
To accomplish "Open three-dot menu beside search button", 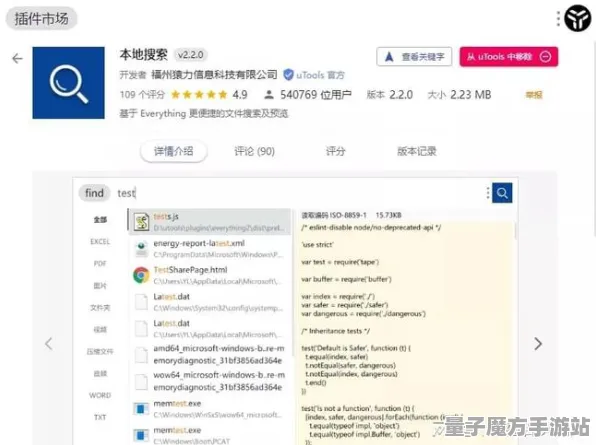I will click(488, 193).
